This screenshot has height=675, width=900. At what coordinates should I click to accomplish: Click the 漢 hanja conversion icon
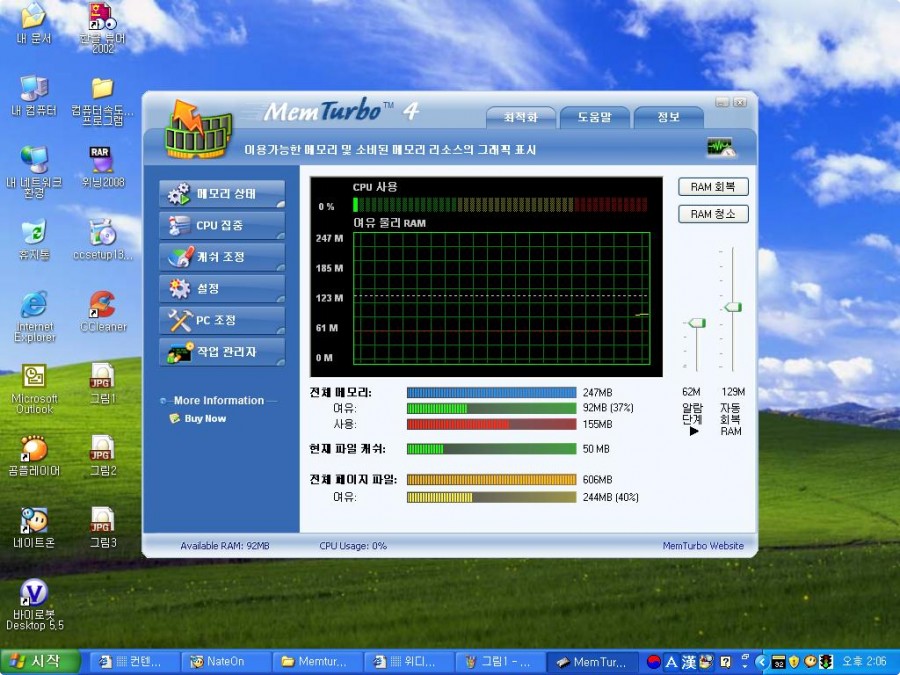click(x=688, y=662)
